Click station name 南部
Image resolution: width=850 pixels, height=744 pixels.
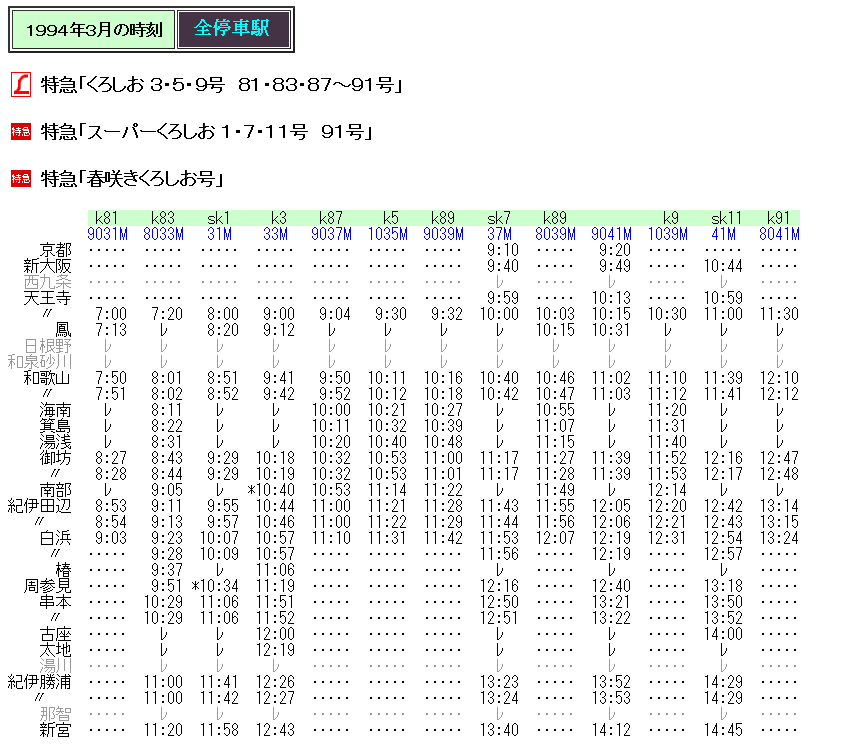click(55, 490)
